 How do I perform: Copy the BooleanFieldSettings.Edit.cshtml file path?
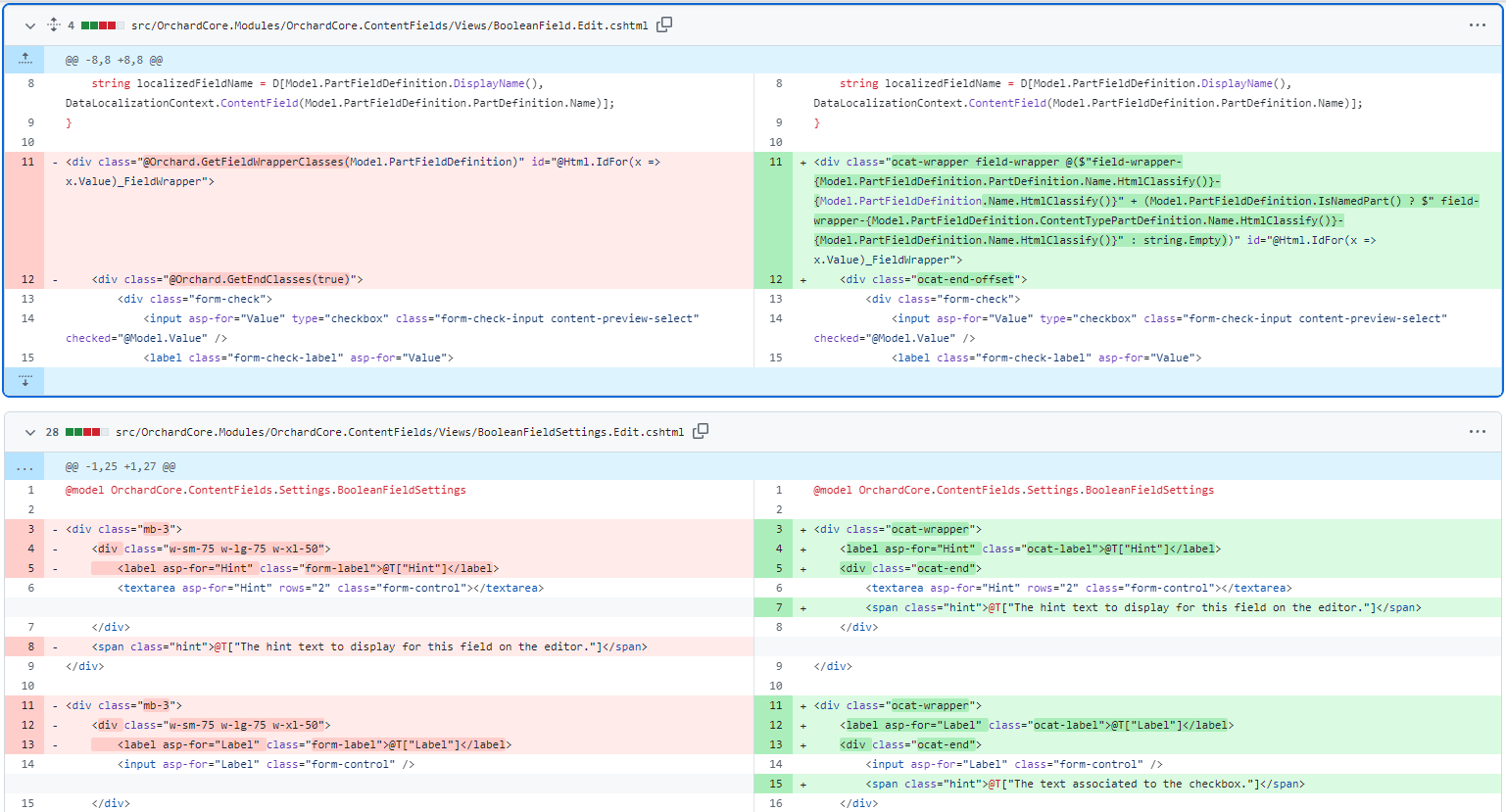pyautogui.click(x=701, y=431)
